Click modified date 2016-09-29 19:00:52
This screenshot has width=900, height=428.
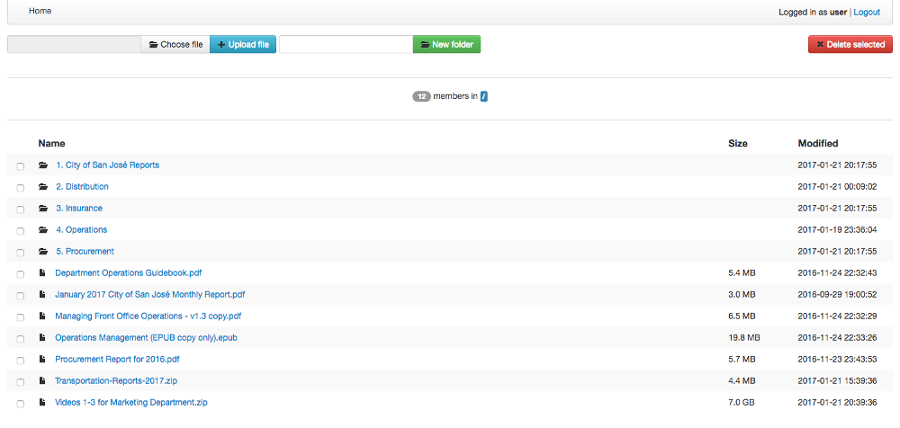(837, 295)
